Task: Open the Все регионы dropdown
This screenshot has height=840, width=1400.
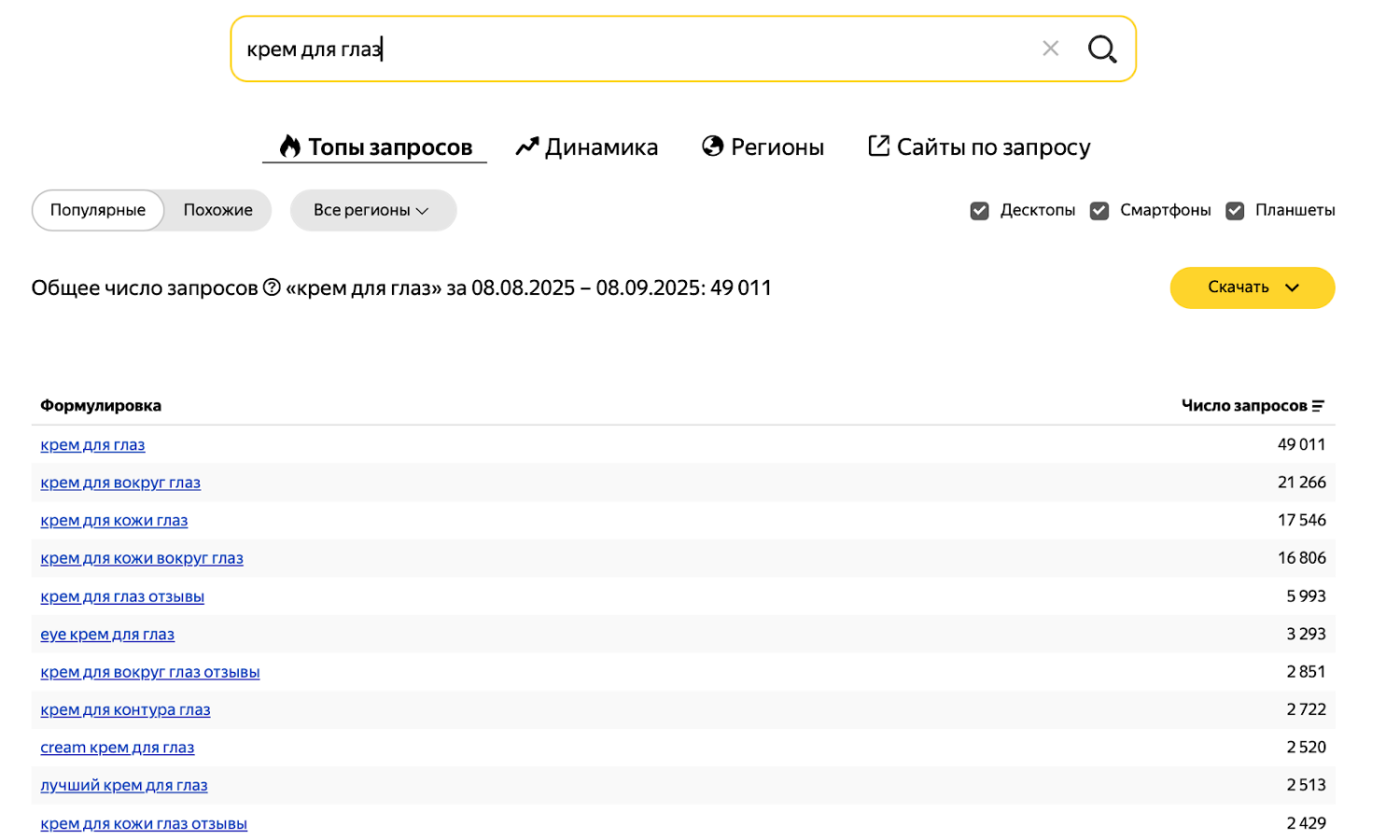Action: [371, 210]
